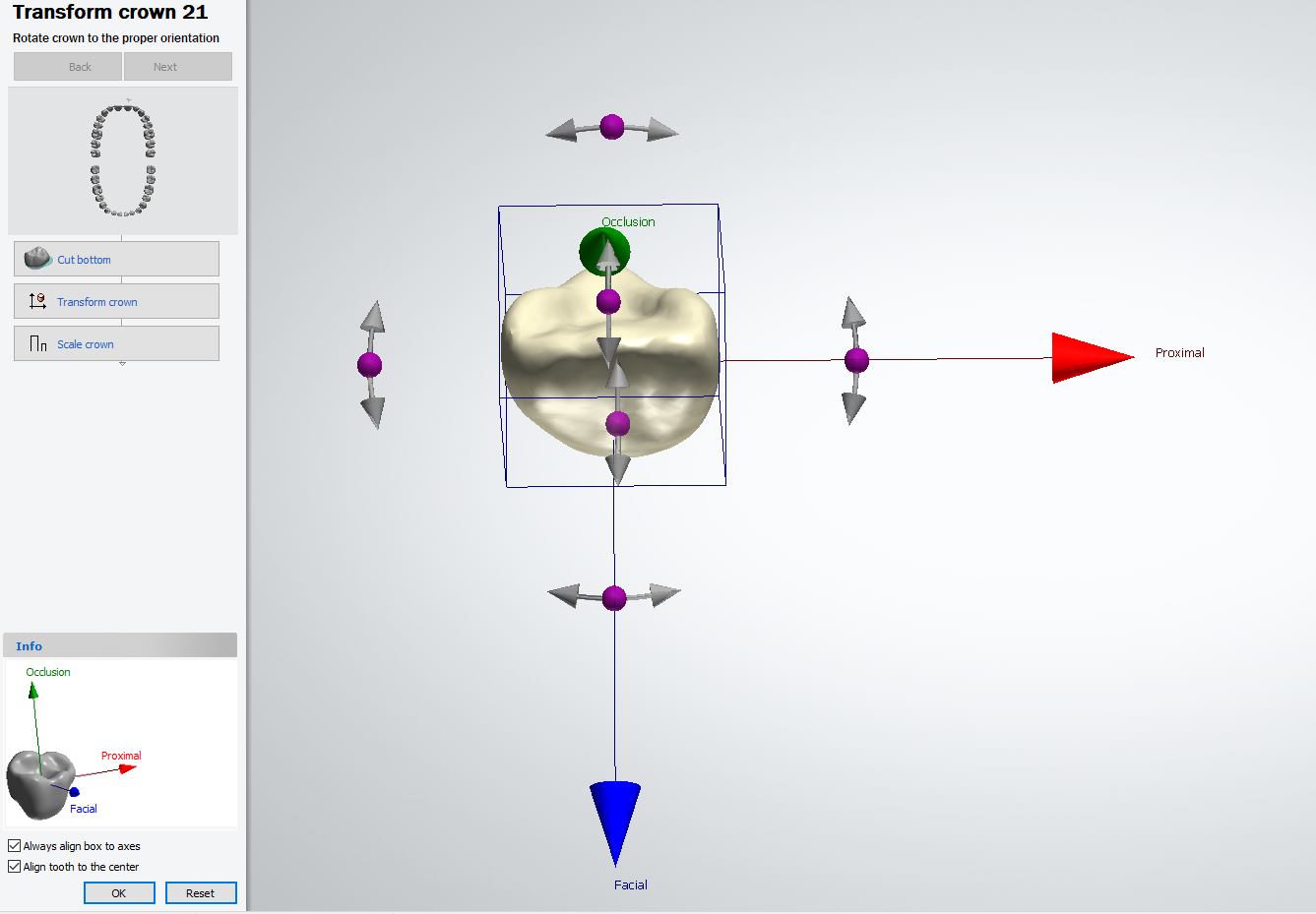Toggle Always align box to axes
Viewport: 1316px width, 914px height.
[14, 845]
